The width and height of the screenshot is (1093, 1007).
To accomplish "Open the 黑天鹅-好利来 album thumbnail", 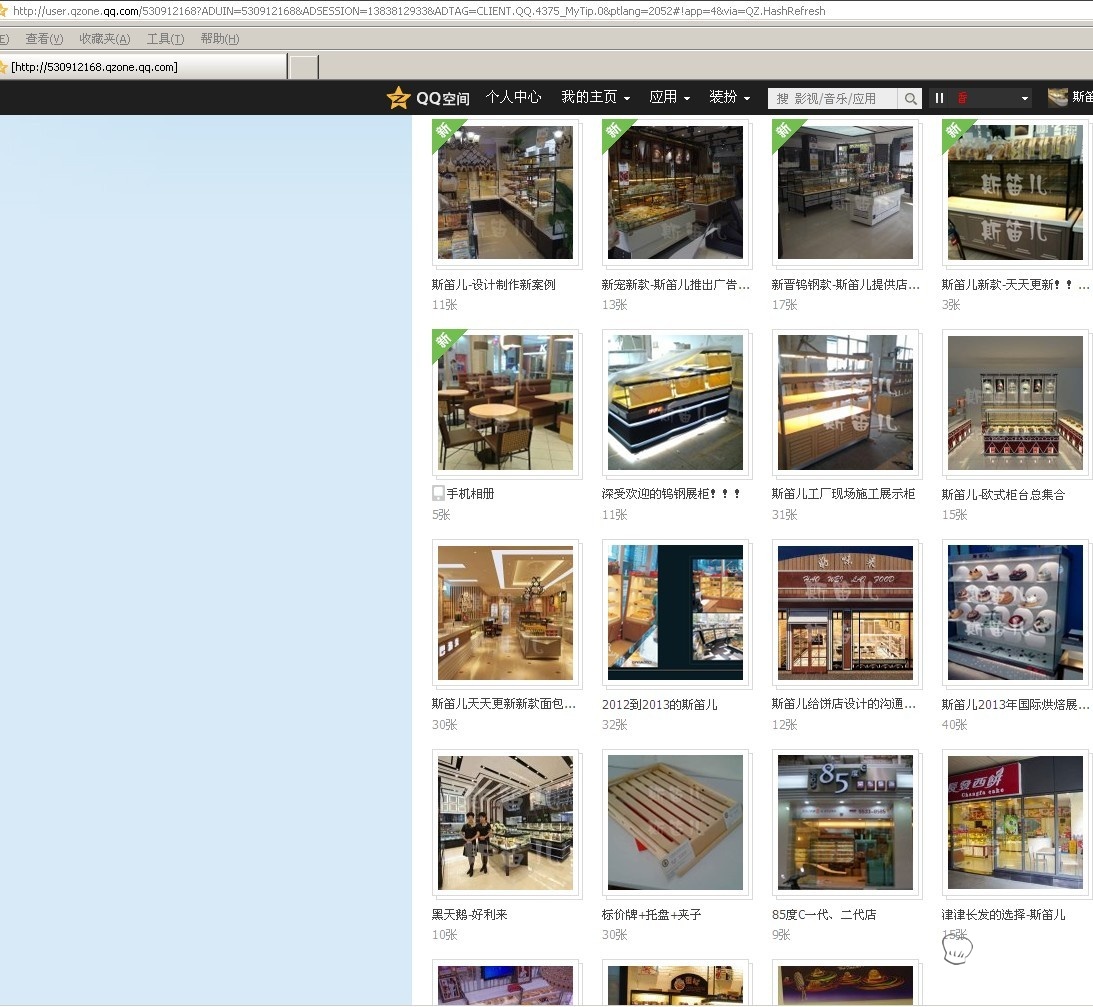I will [x=505, y=822].
